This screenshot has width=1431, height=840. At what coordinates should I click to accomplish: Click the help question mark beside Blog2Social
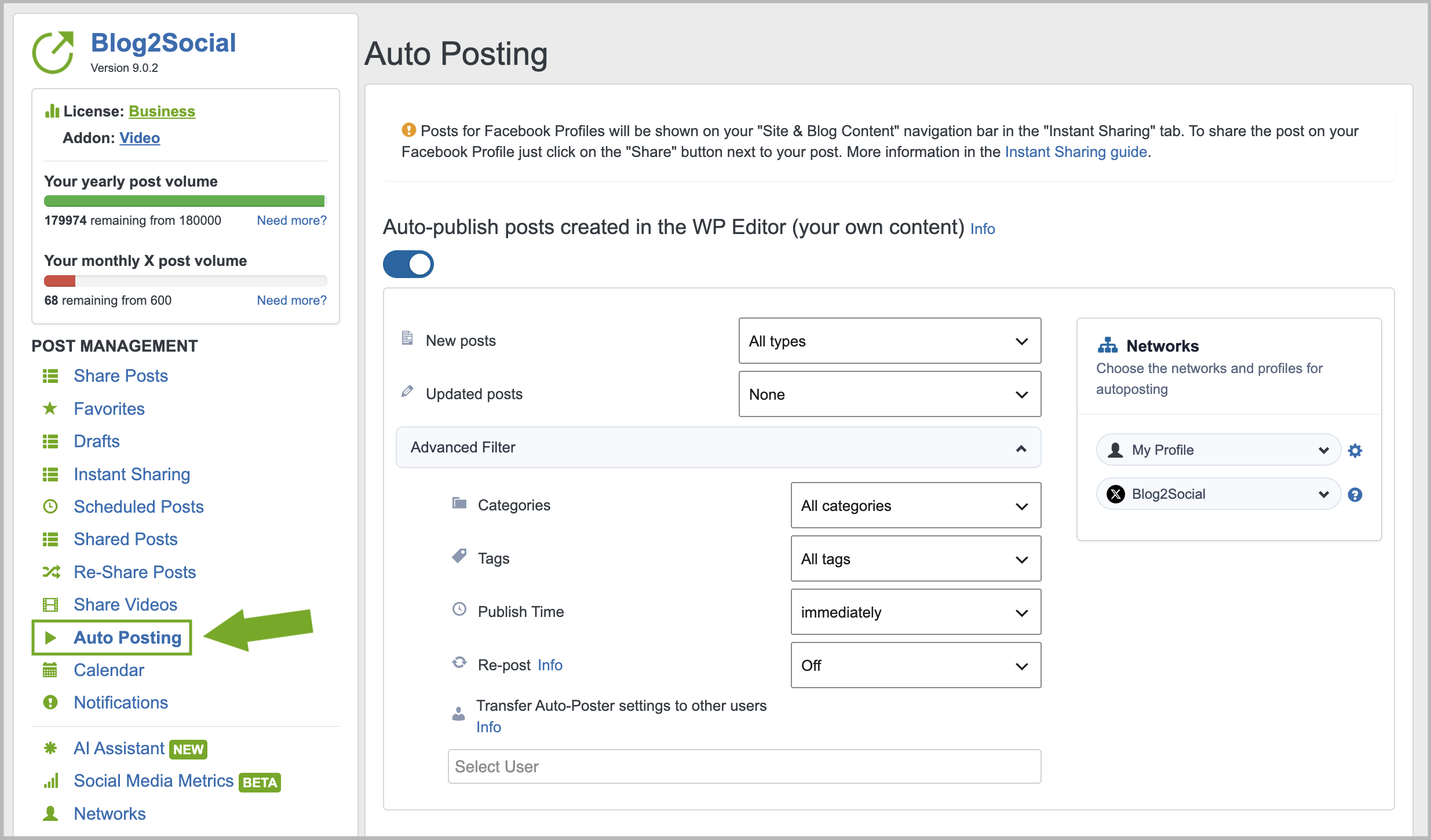pos(1355,495)
